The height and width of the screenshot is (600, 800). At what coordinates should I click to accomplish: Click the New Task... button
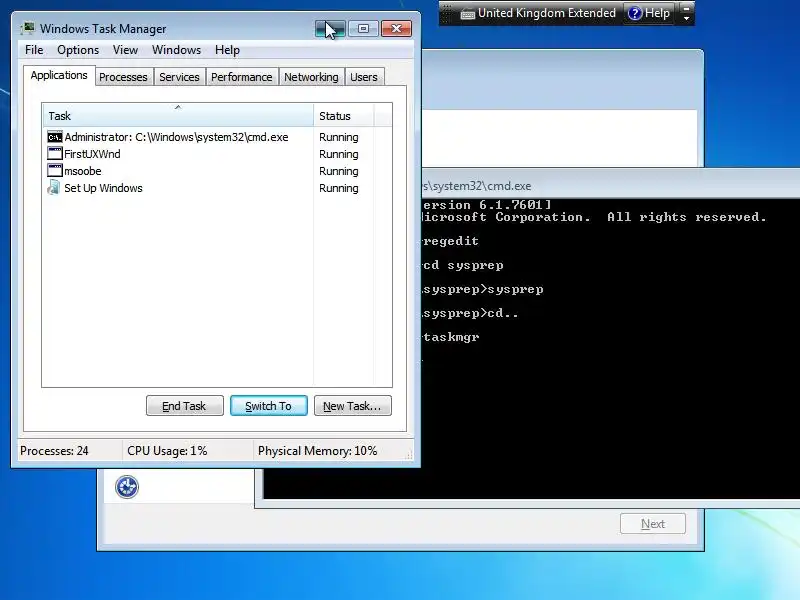click(353, 406)
